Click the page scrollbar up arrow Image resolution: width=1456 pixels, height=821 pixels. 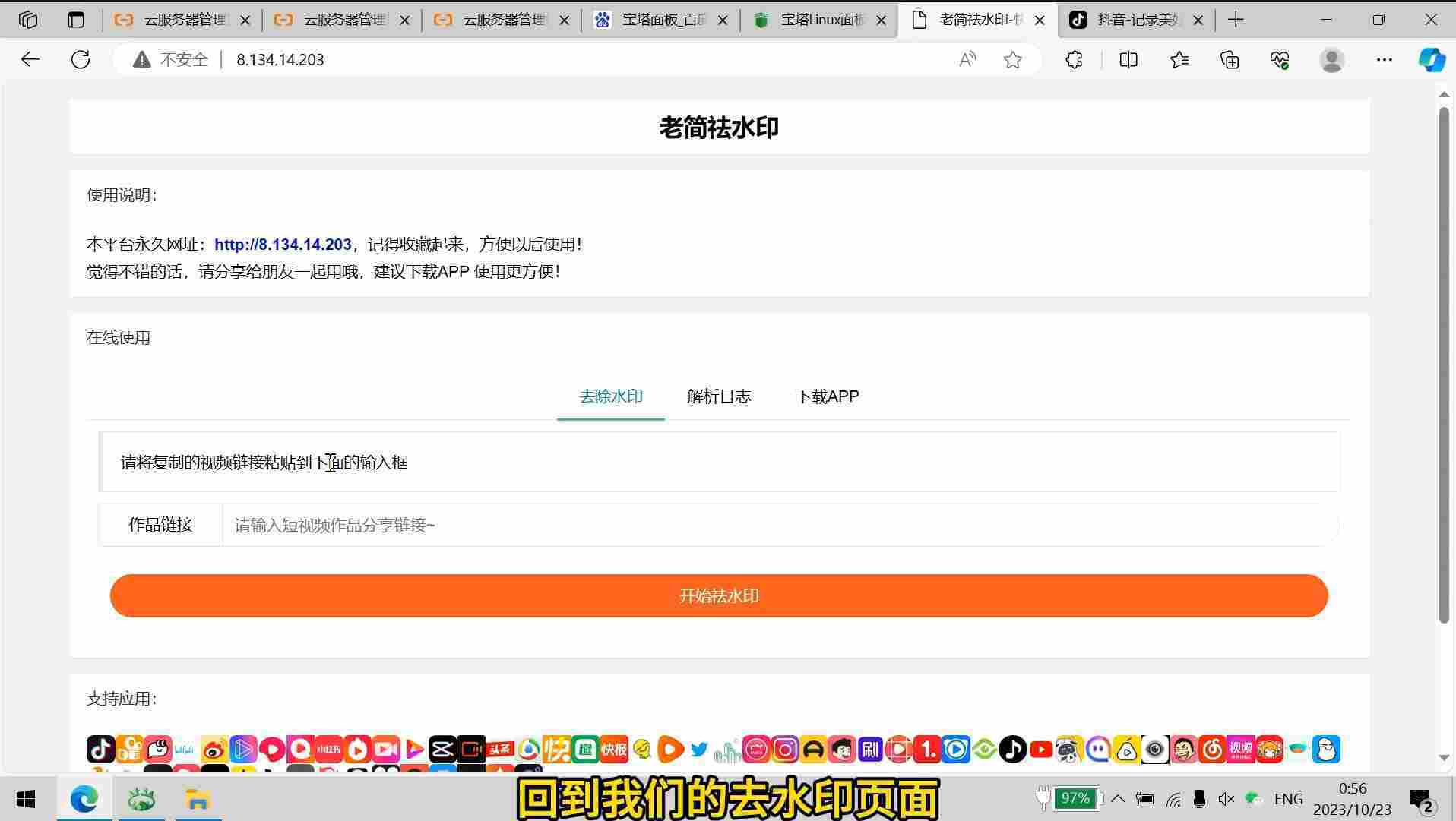(x=1444, y=94)
